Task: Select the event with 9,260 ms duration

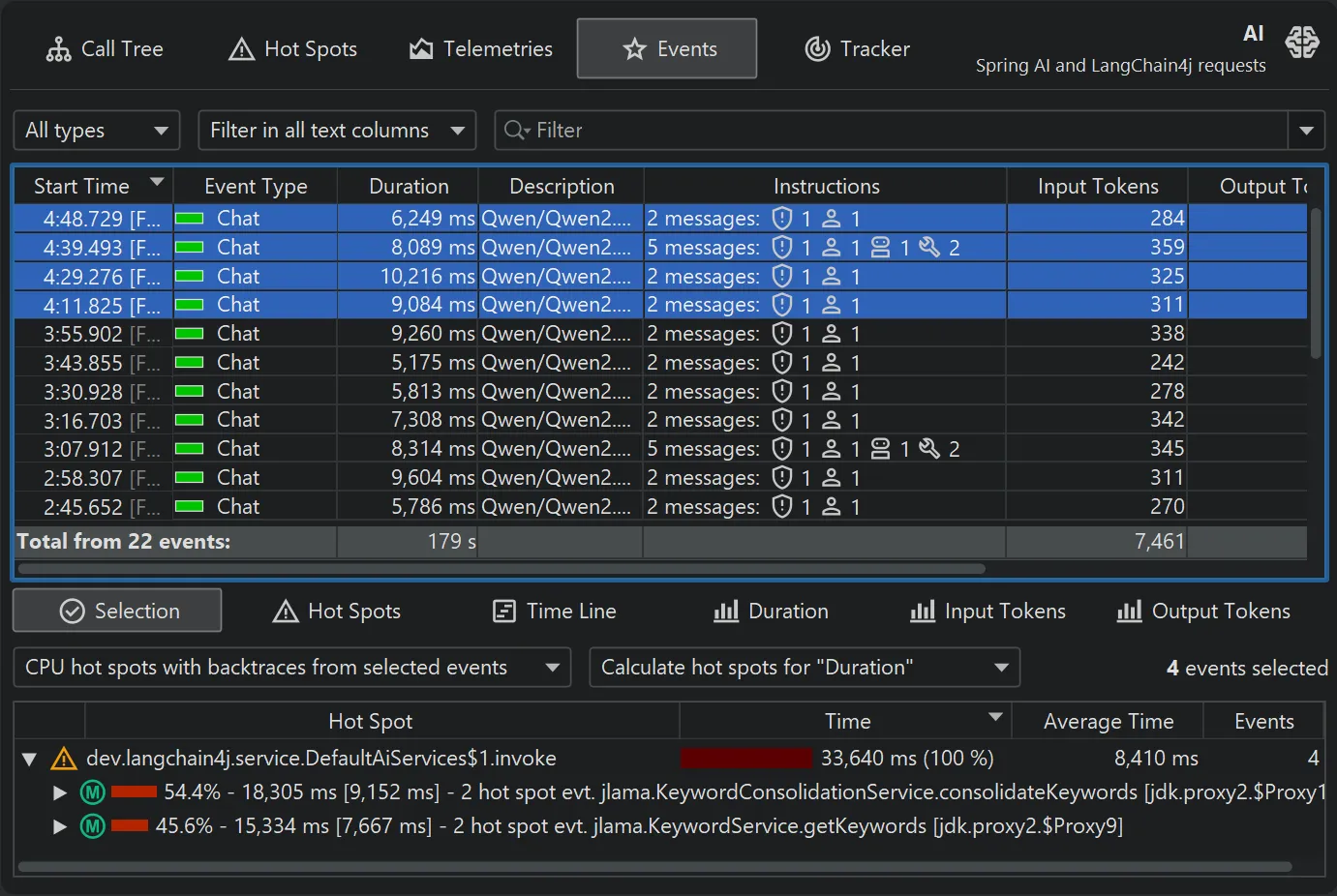Action: (660, 334)
